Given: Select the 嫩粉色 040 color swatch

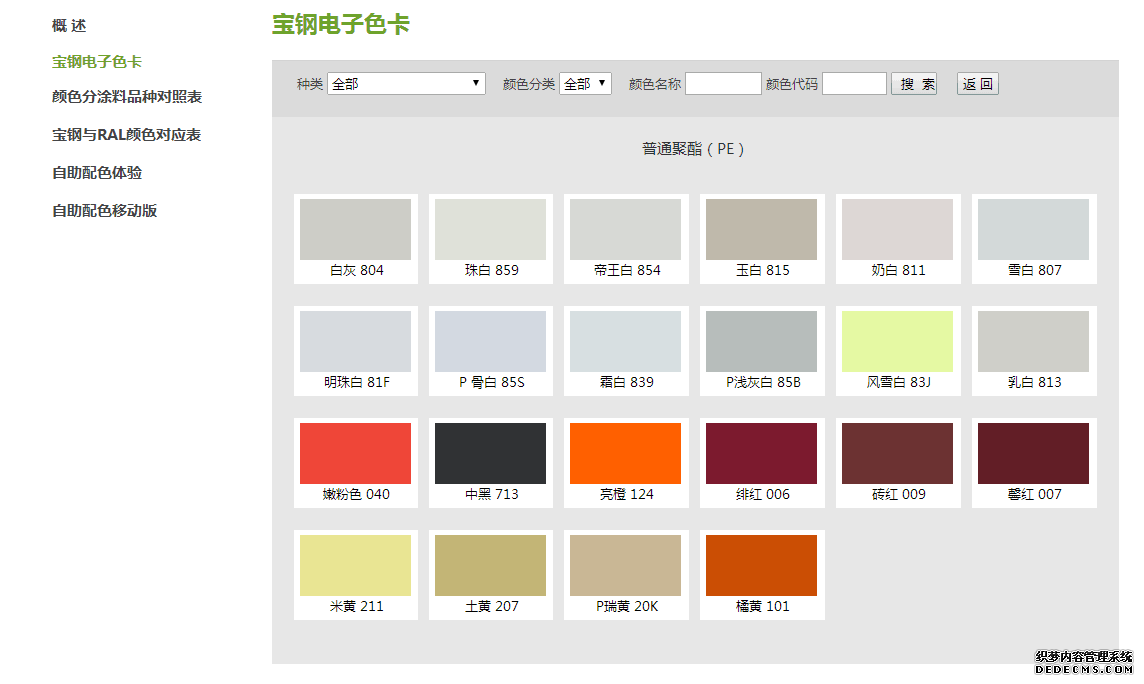Looking at the screenshot, I should 355,454.
